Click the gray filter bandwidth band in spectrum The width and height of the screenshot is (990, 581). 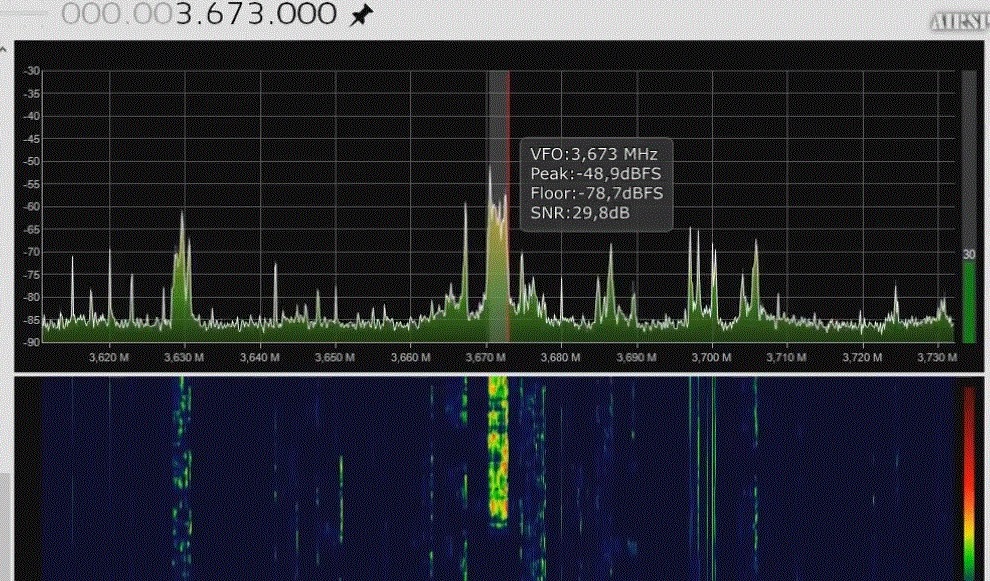pyautogui.click(x=498, y=206)
